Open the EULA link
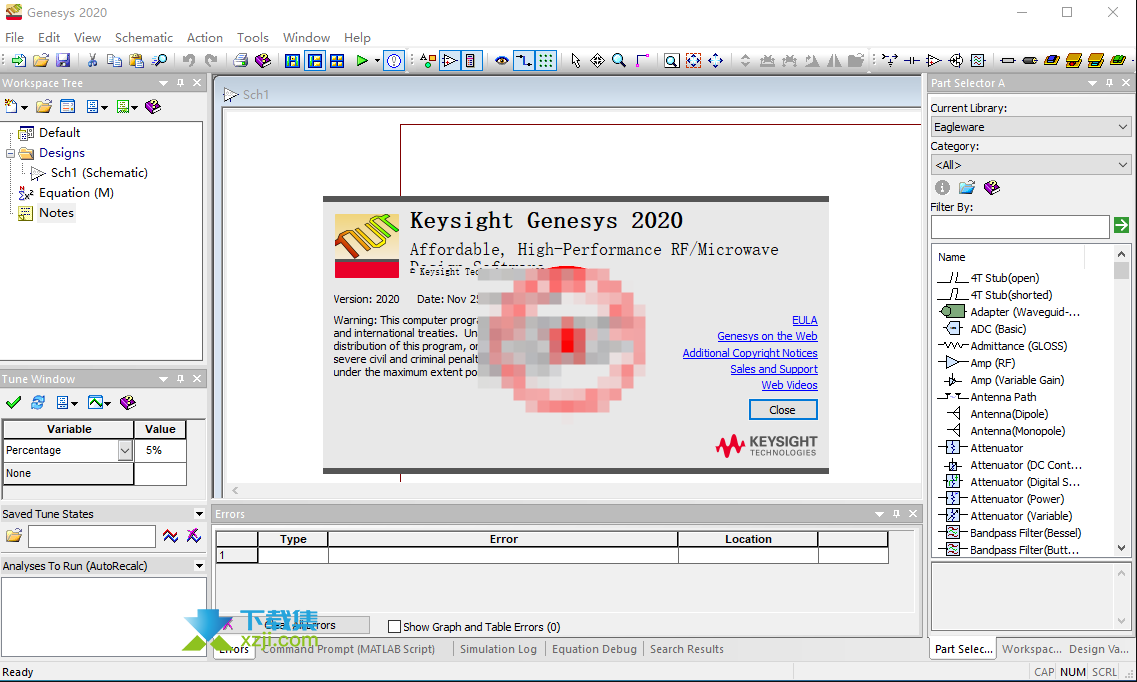 pyautogui.click(x=804, y=320)
